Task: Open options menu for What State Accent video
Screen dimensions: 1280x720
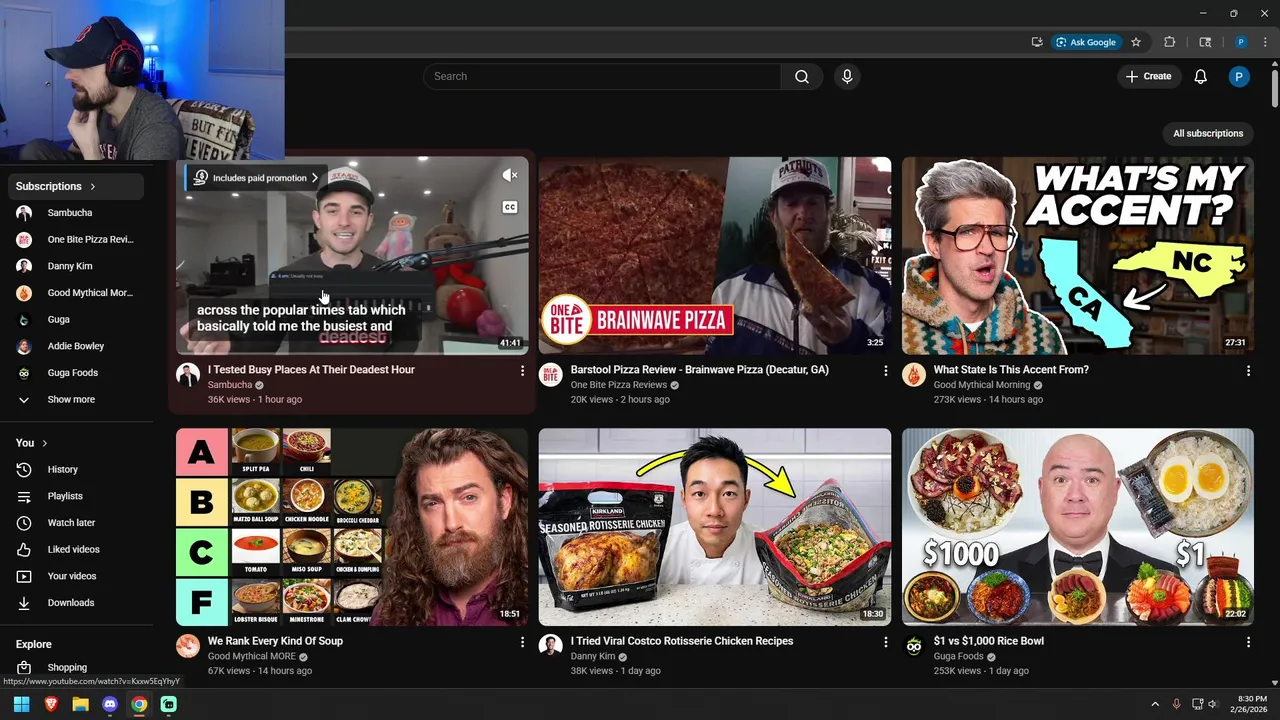Action: click(x=1248, y=371)
